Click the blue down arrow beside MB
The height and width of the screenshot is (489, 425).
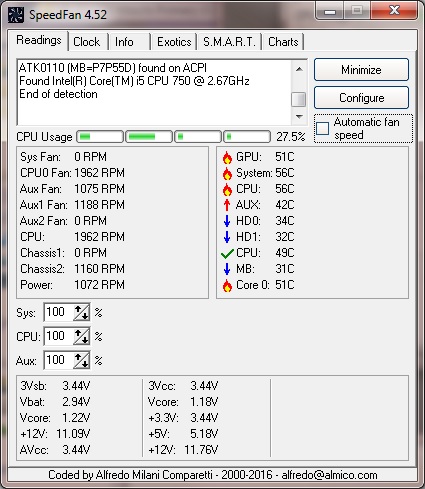click(227, 269)
